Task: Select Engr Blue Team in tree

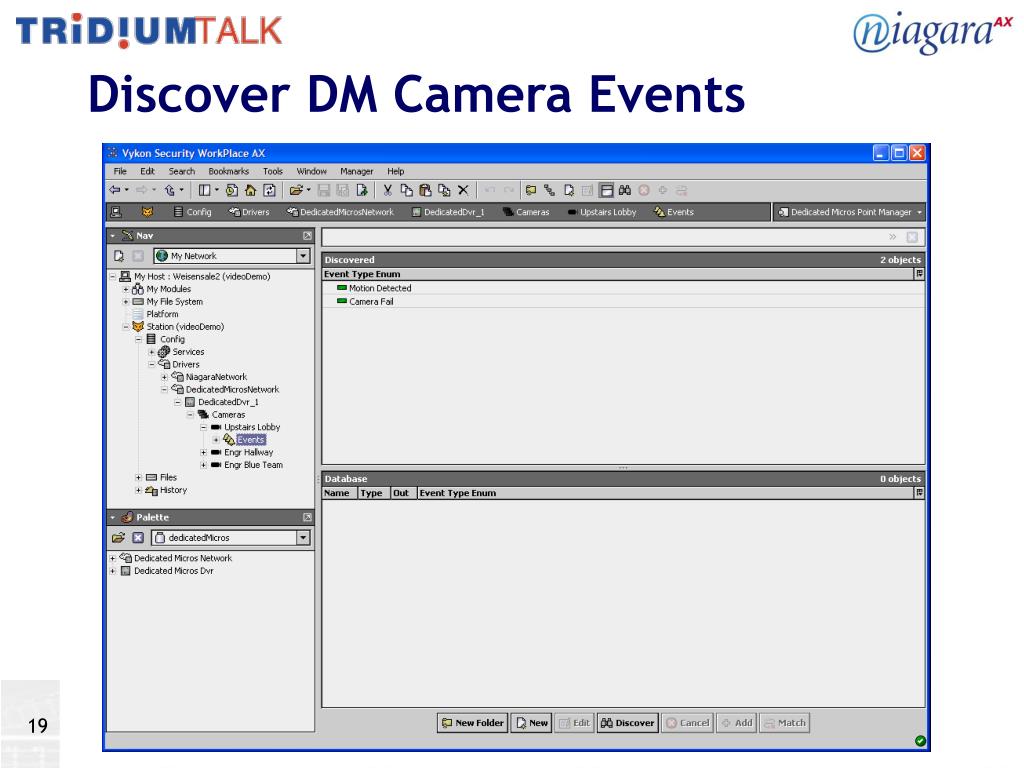Action: pos(253,465)
